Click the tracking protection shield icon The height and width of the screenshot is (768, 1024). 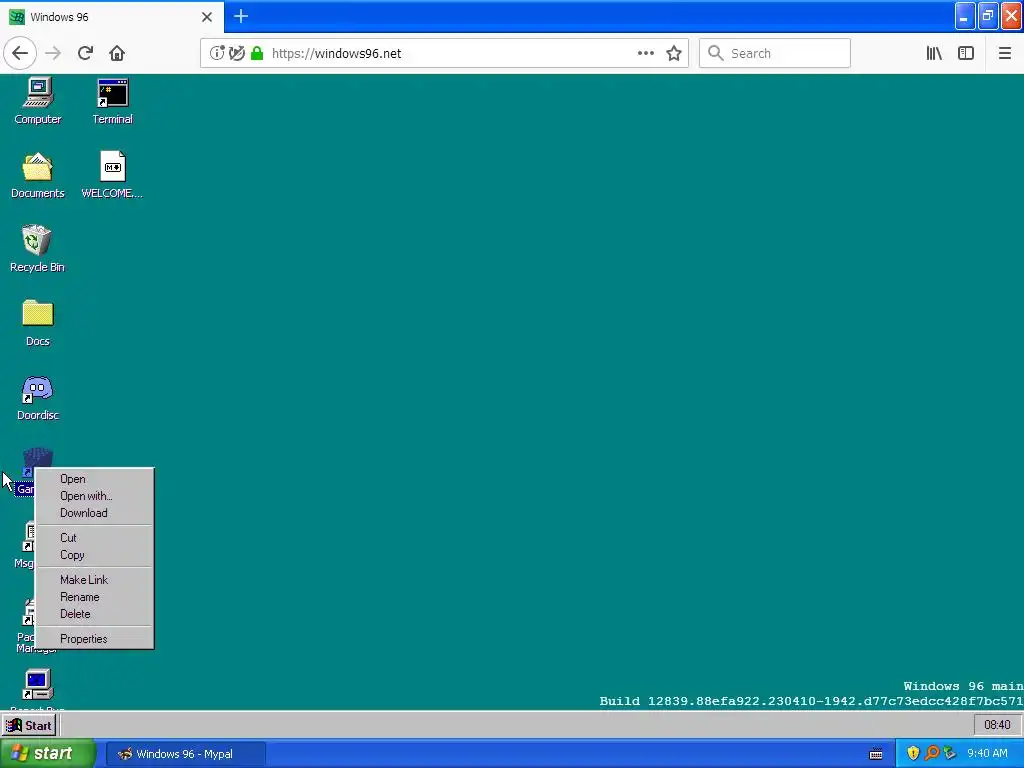coord(237,53)
